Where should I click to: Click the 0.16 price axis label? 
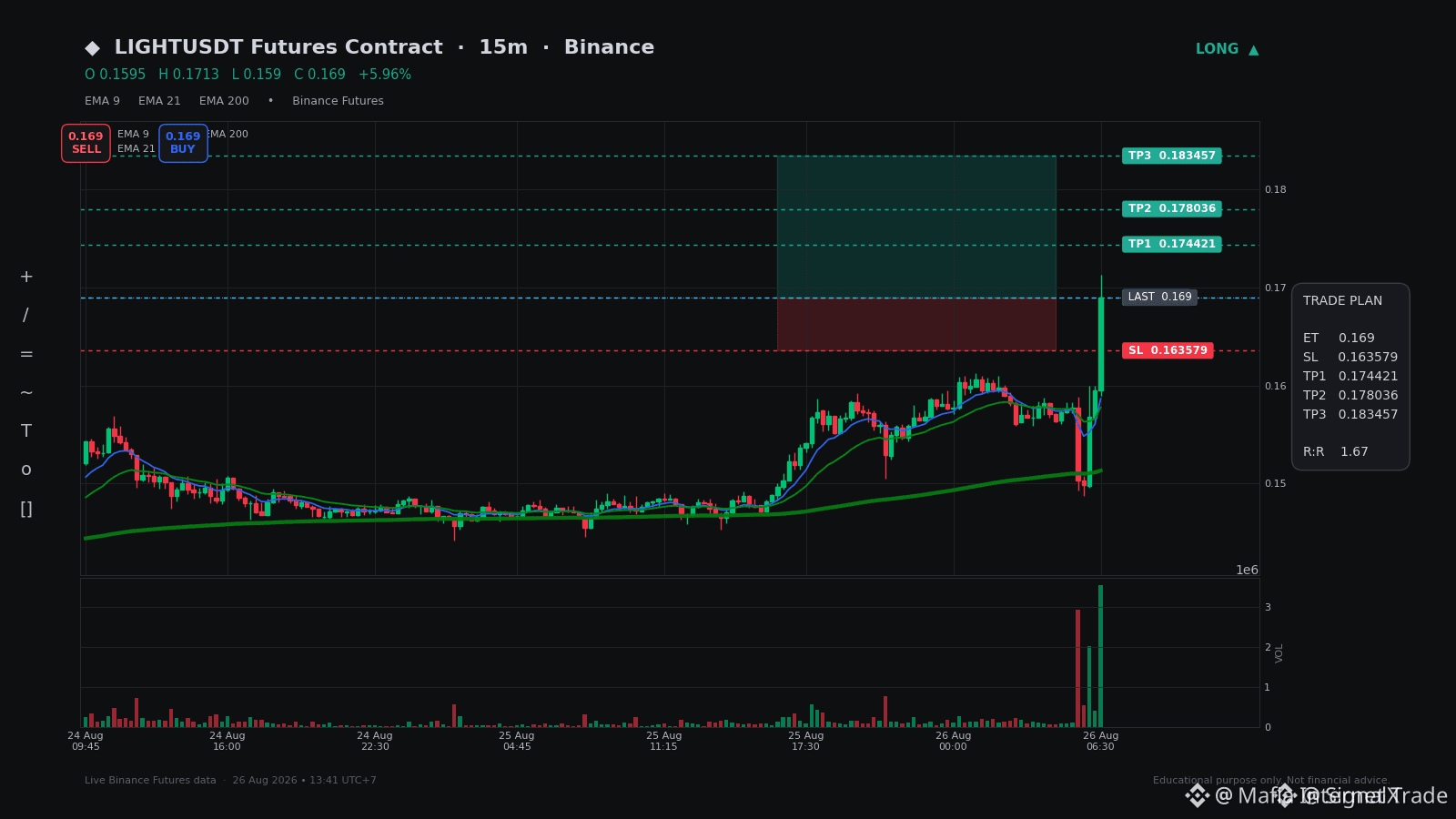[x=1276, y=387]
